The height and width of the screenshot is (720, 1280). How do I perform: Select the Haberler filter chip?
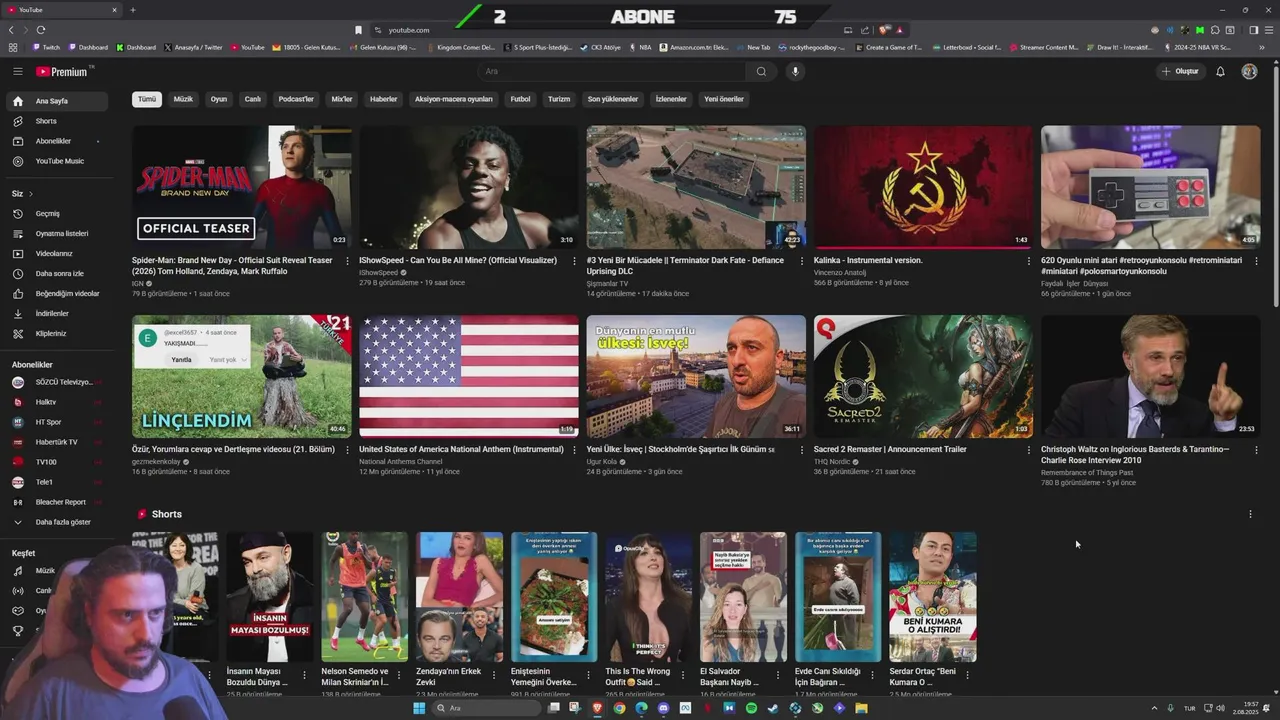[x=384, y=99]
